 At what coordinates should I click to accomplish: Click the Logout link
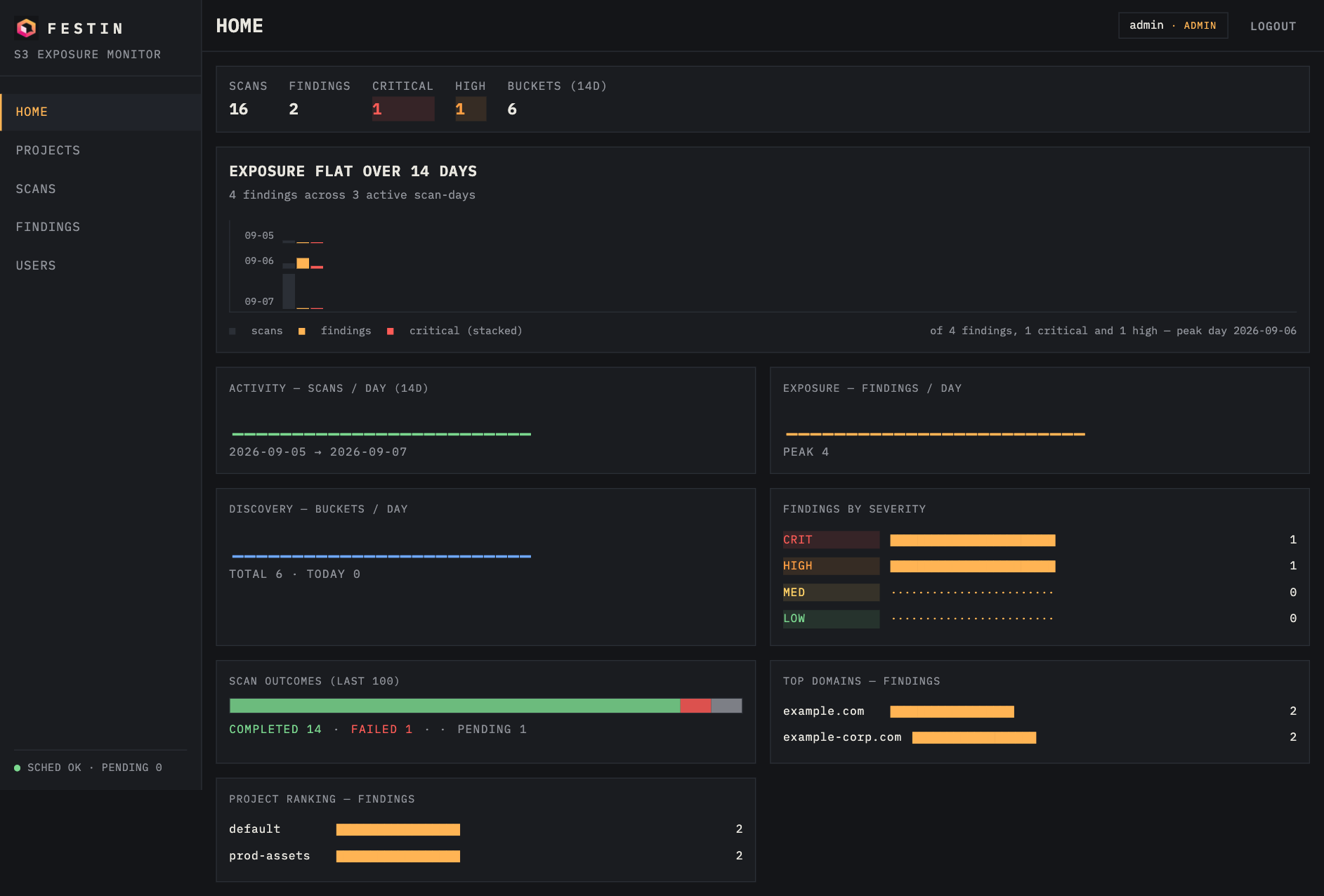coord(1273,26)
